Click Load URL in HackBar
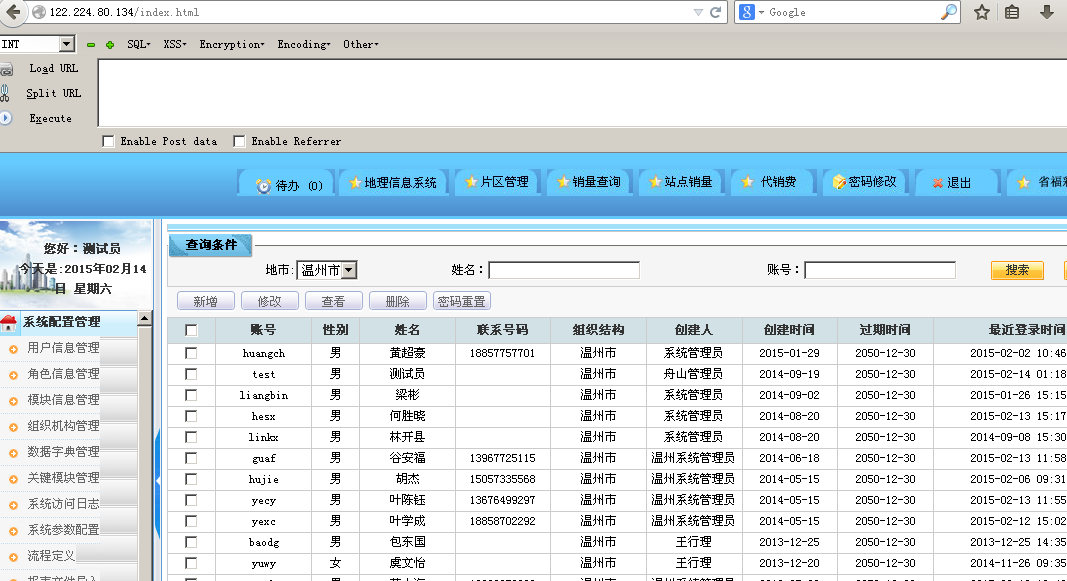The image size is (1067, 581). click(54, 69)
